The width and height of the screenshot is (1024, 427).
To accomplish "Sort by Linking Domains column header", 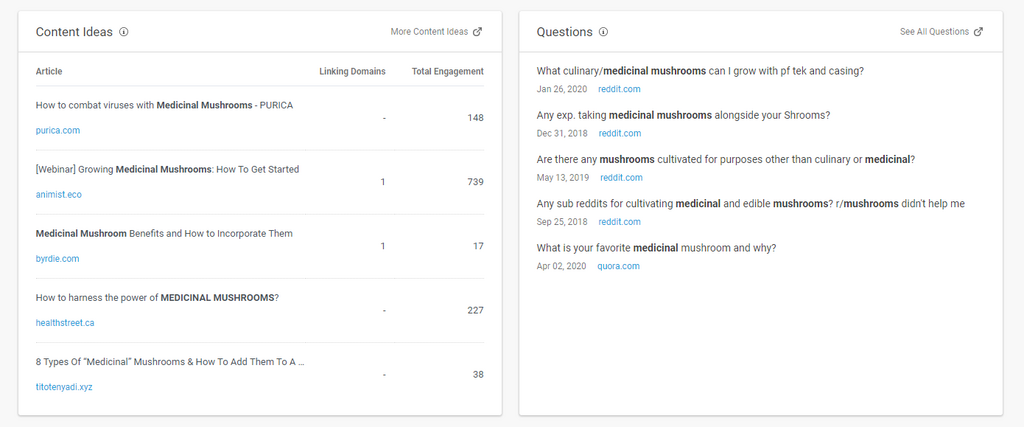I will pos(352,72).
